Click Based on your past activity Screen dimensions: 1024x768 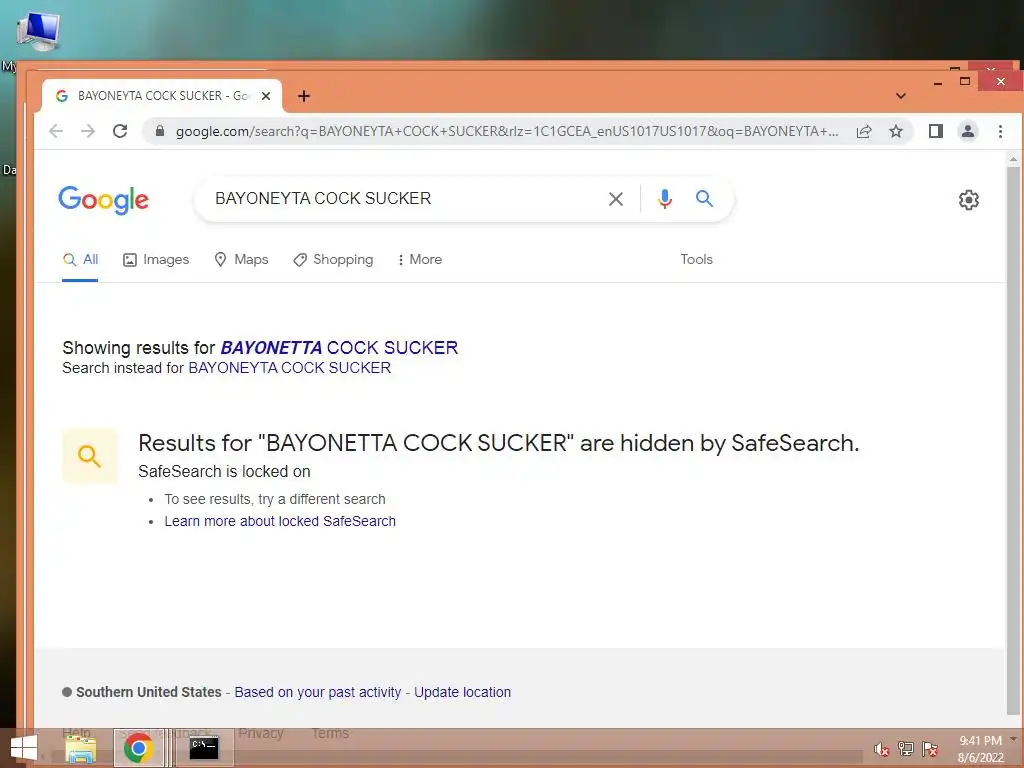click(x=317, y=692)
